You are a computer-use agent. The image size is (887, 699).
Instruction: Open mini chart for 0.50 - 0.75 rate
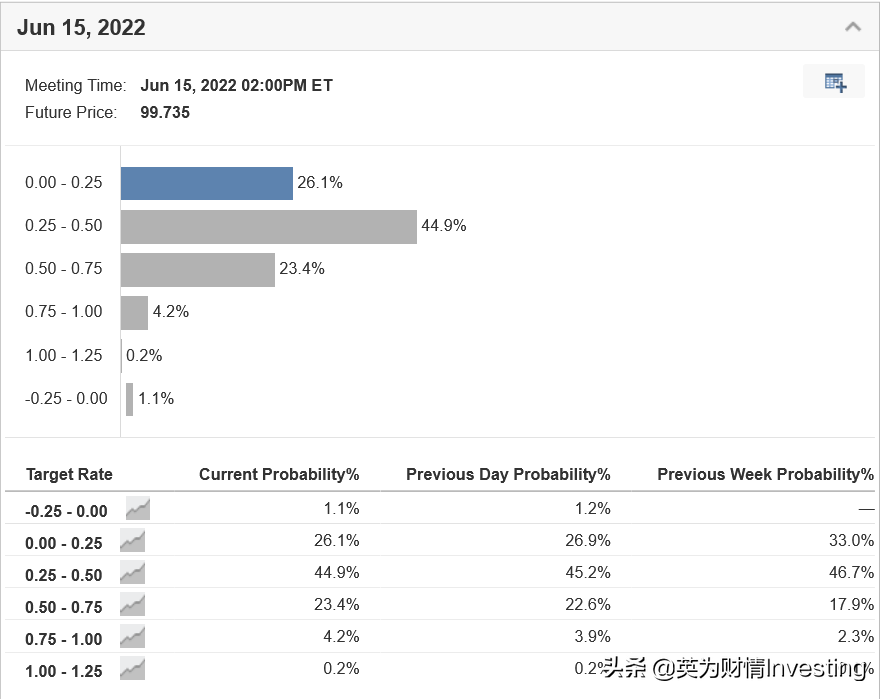pos(132,605)
